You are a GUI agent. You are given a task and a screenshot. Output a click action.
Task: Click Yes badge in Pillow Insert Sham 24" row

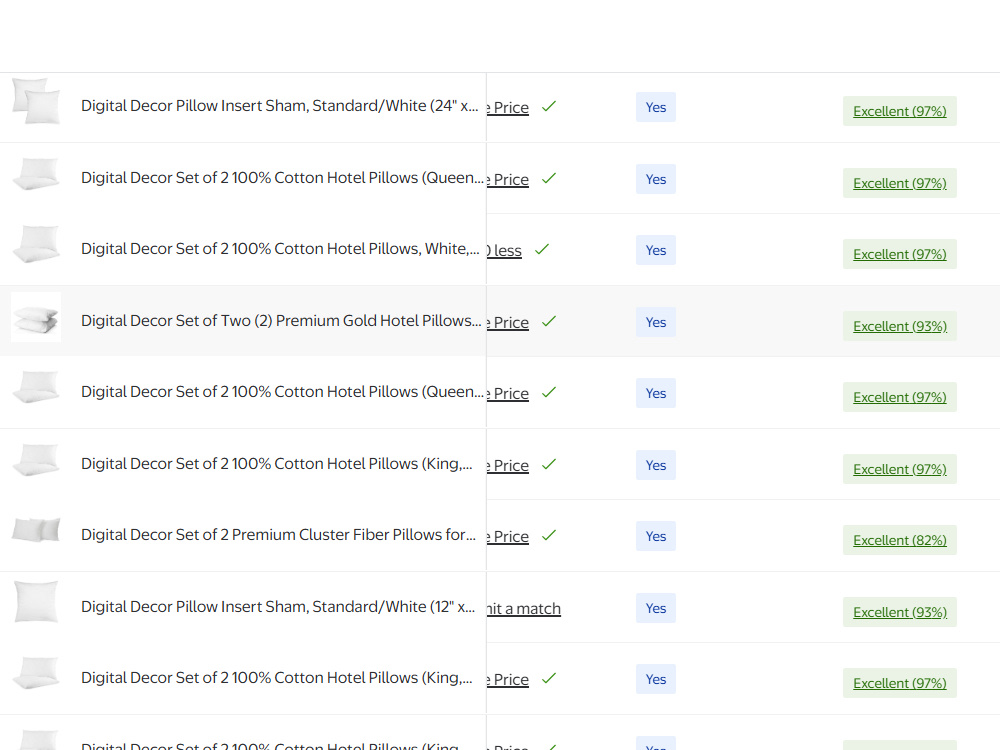656,107
